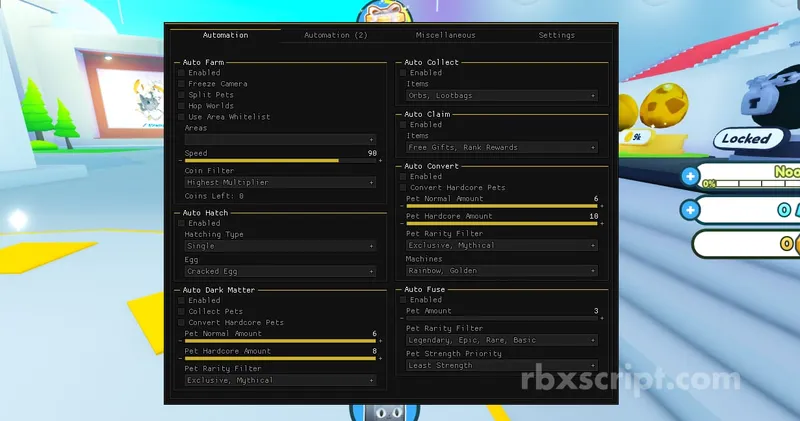Open Auto Collect Items dropdown Orbs, Lootbags

pos(502,95)
